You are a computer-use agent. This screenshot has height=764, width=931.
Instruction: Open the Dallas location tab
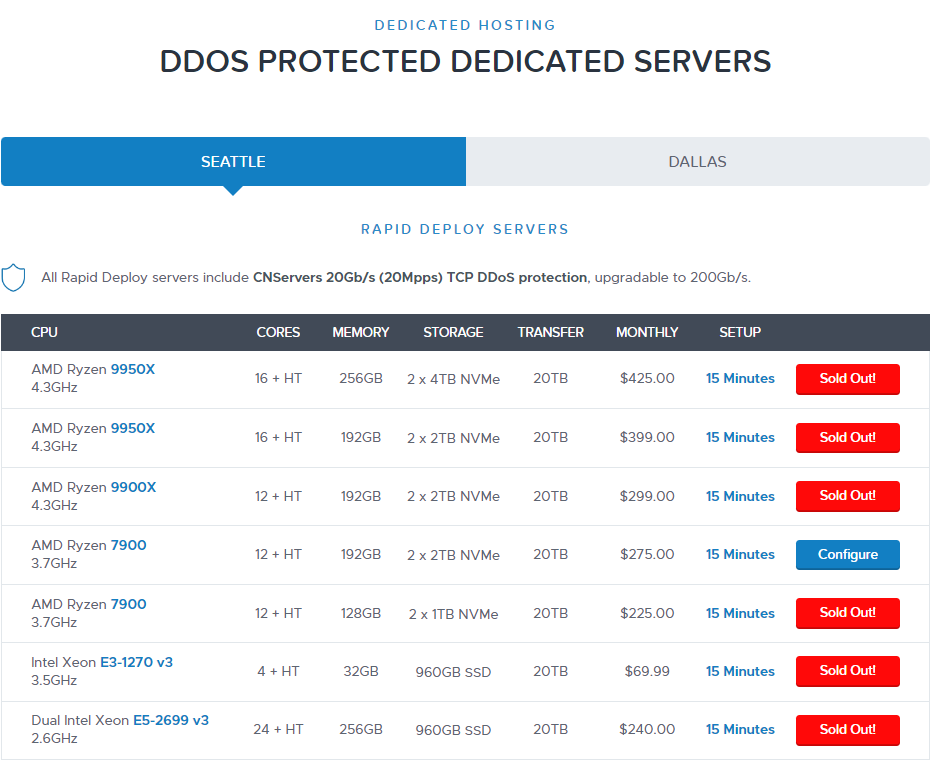coord(697,162)
